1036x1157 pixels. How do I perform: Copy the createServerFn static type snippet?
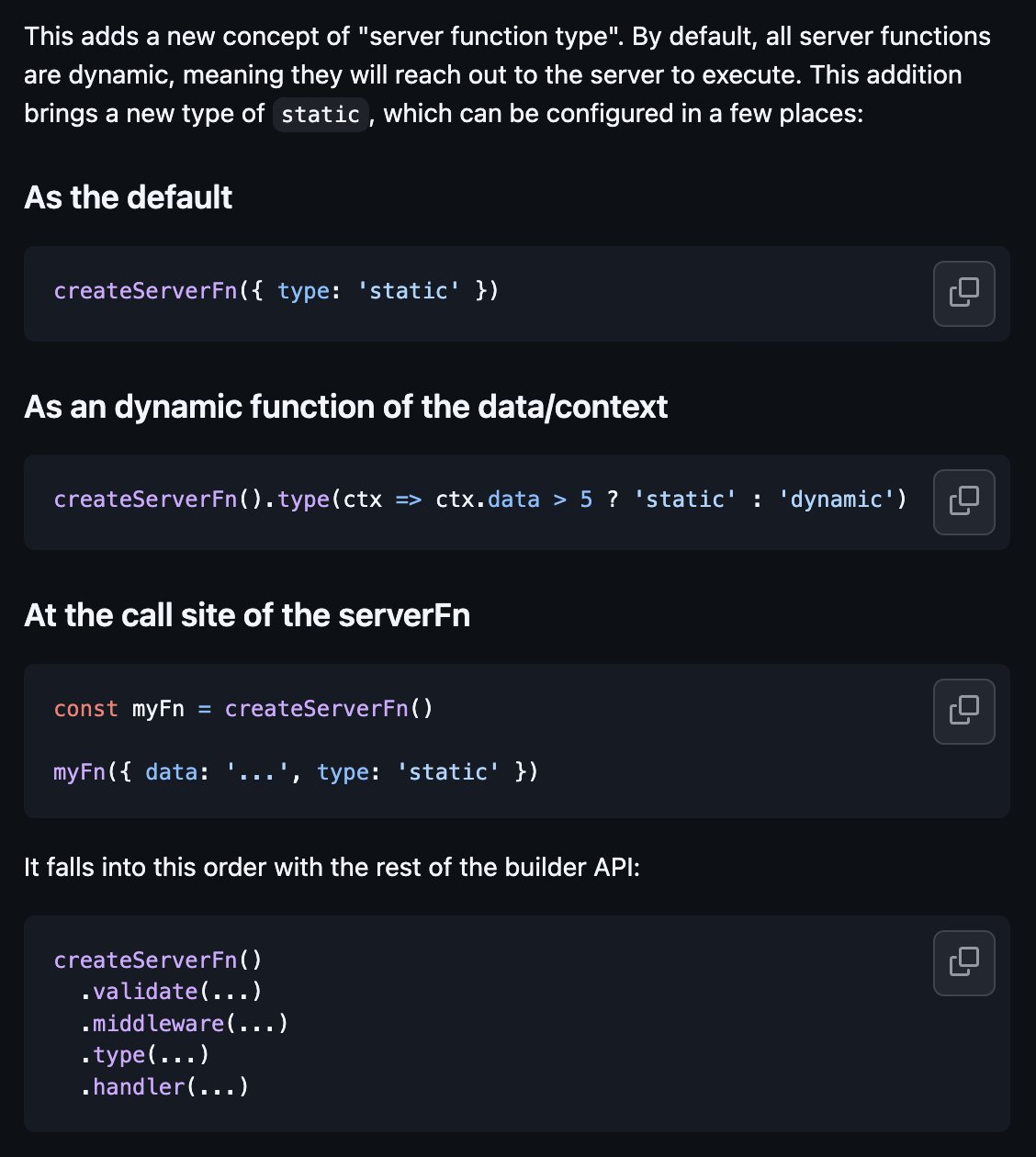[963, 294]
